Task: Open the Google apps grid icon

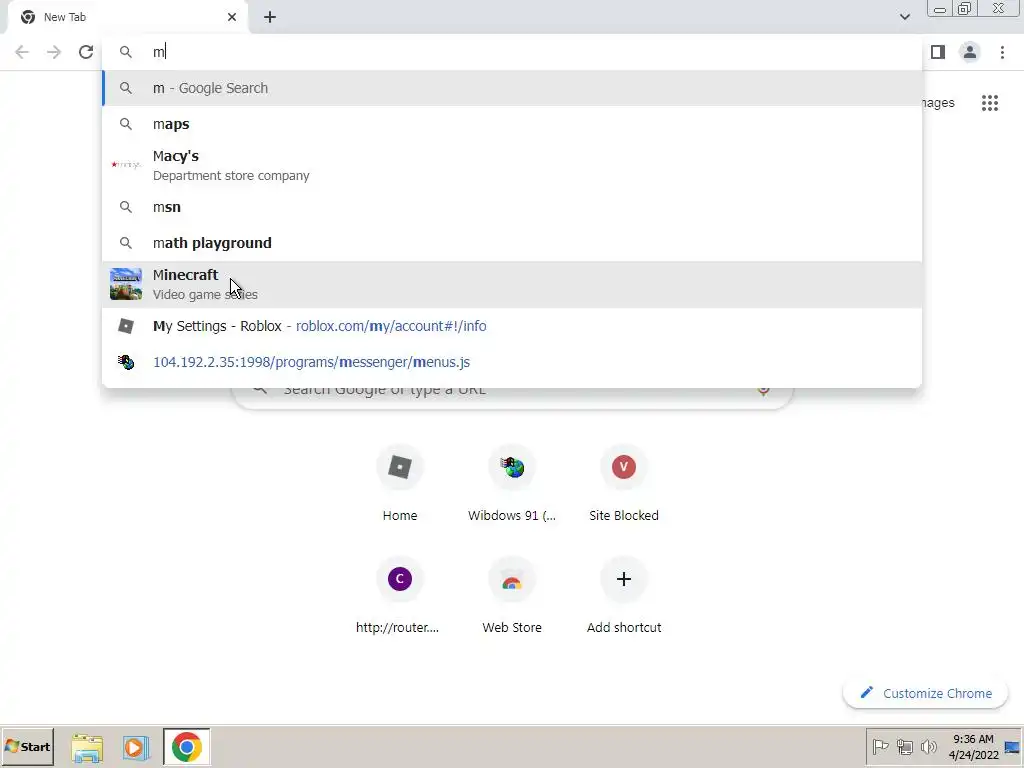Action: tap(990, 103)
